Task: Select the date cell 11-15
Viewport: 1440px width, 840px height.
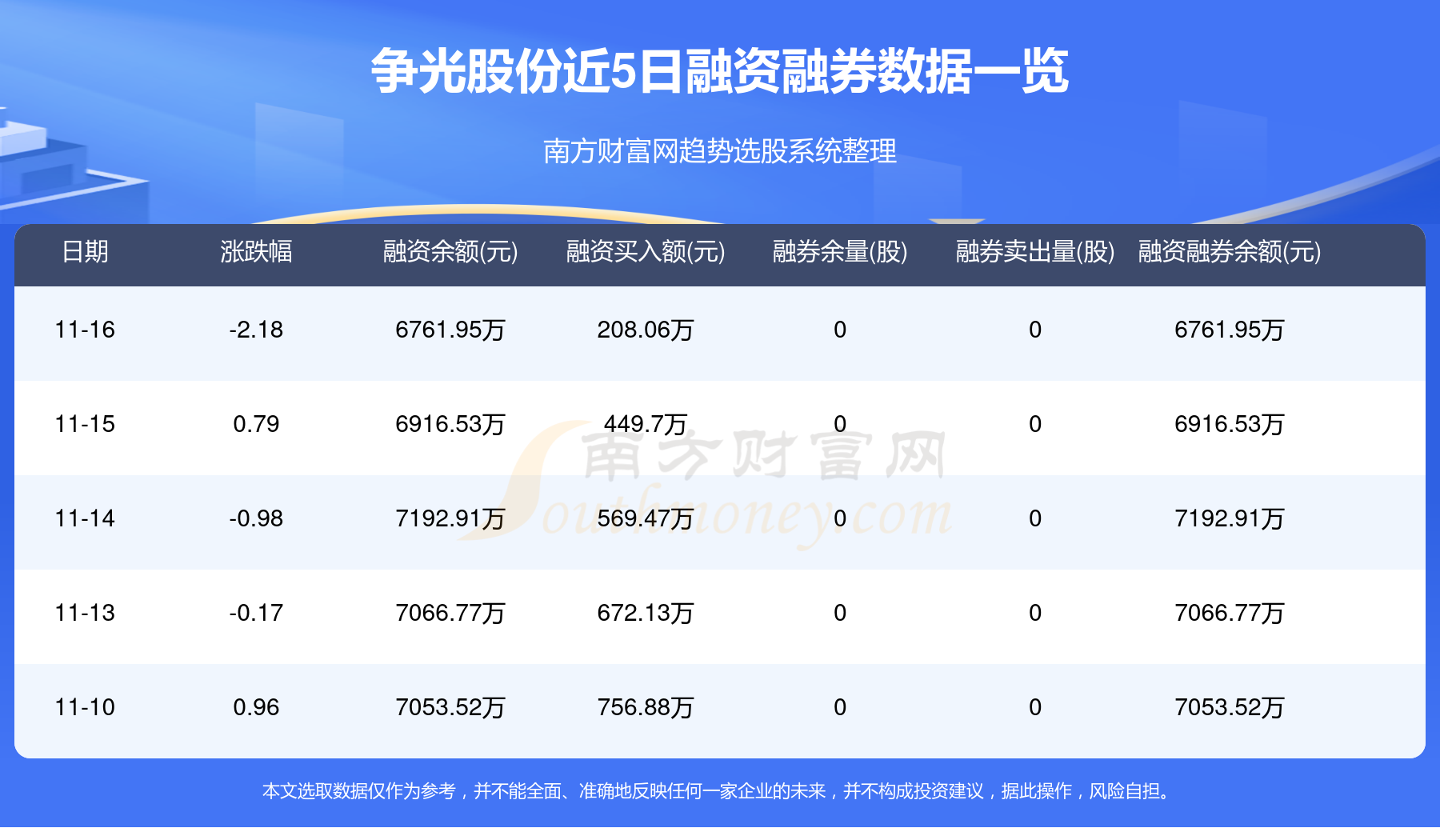Action: pos(85,424)
